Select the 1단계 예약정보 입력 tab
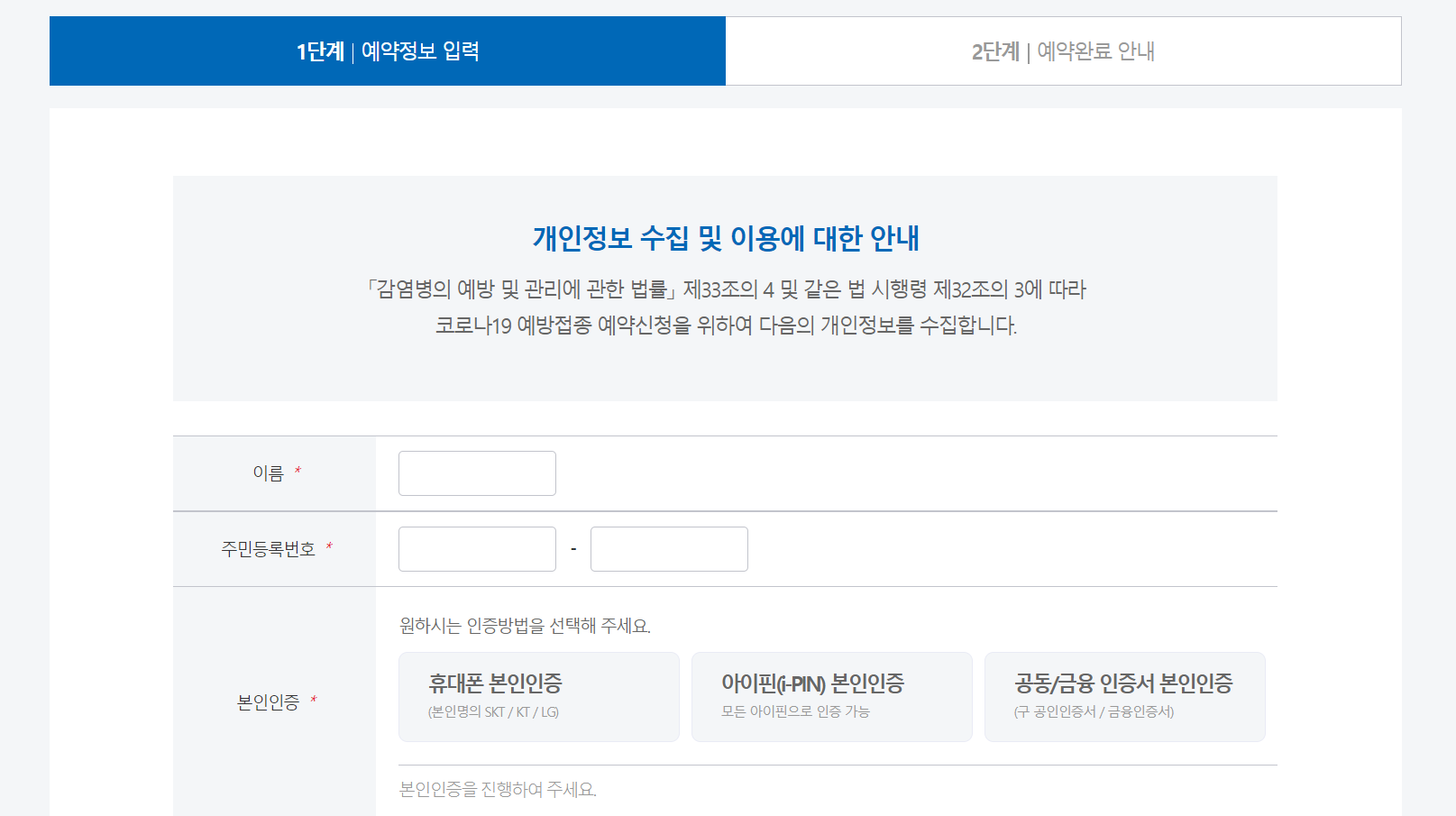 coord(388,50)
